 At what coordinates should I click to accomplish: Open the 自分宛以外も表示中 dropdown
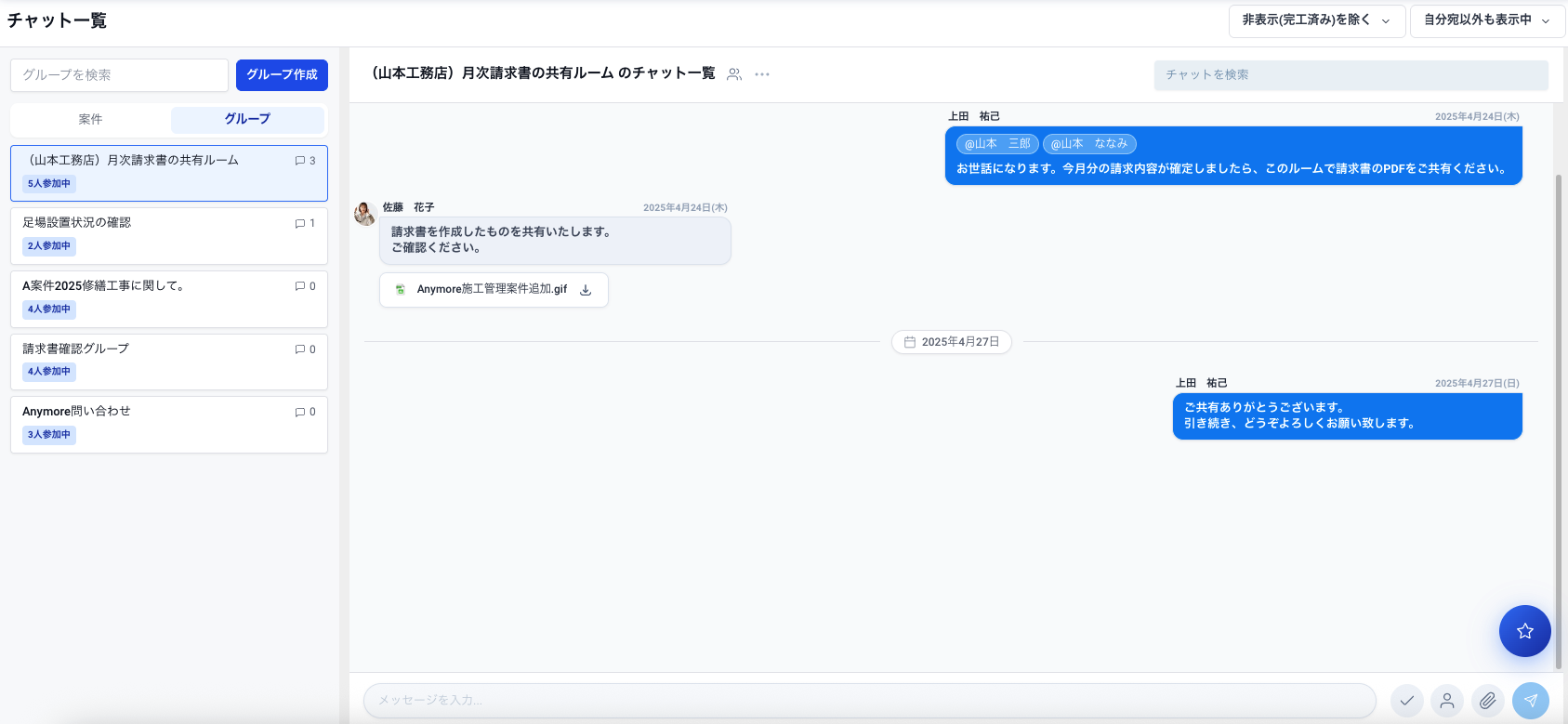tap(1487, 20)
